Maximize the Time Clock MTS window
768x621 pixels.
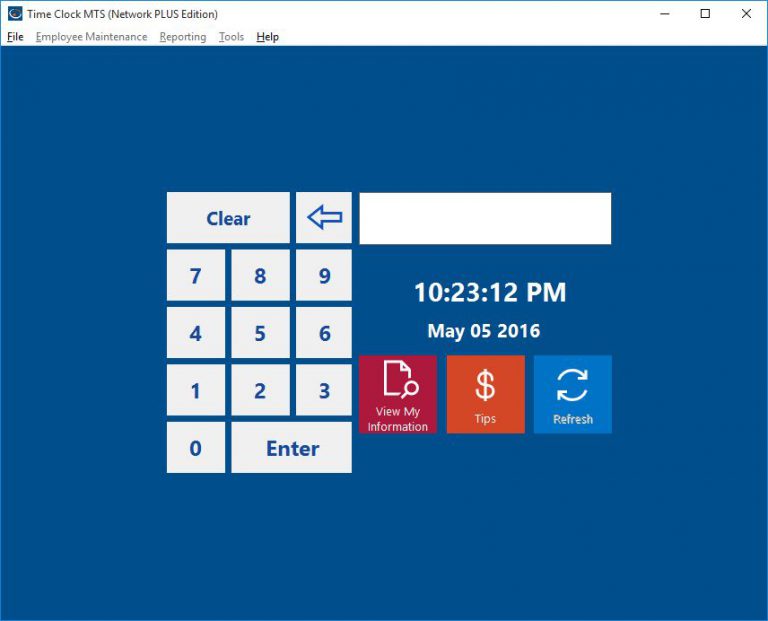pyautogui.click(x=705, y=14)
